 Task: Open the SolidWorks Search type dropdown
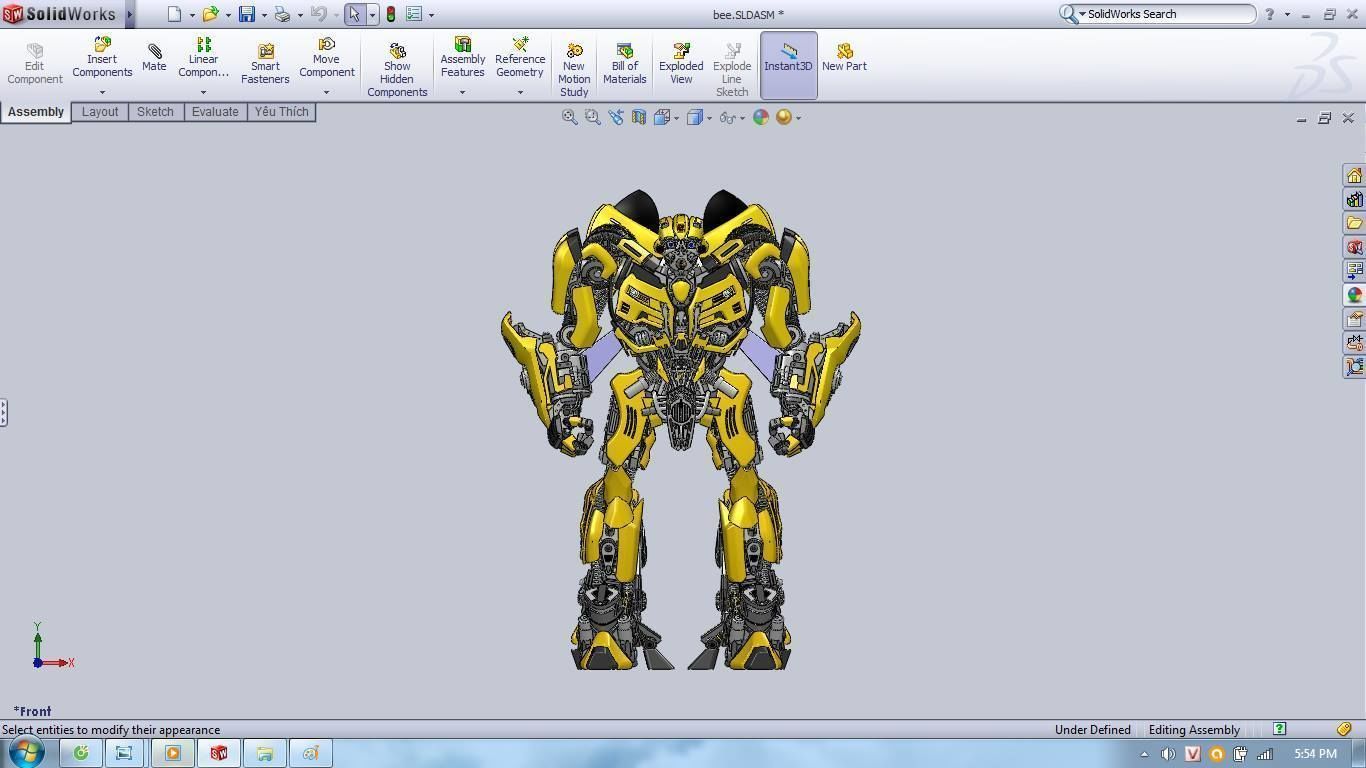[x=1082, y=14]
